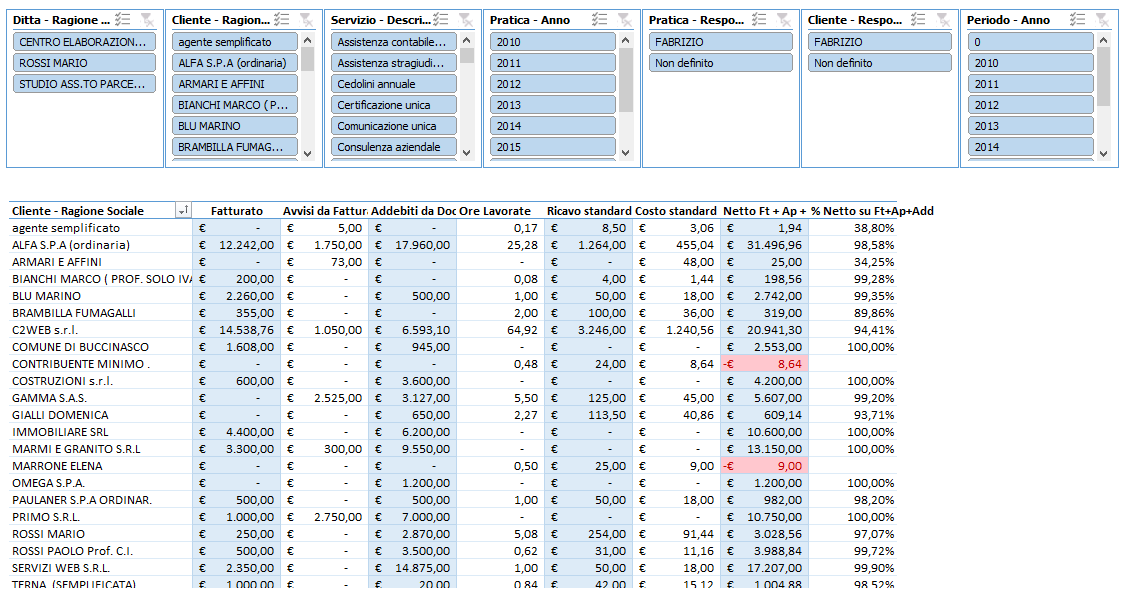Select the Ore Lavorate column header
The width and height of the screenshot is (1139, 589).
pyautogui.click(x=497, y=211)
